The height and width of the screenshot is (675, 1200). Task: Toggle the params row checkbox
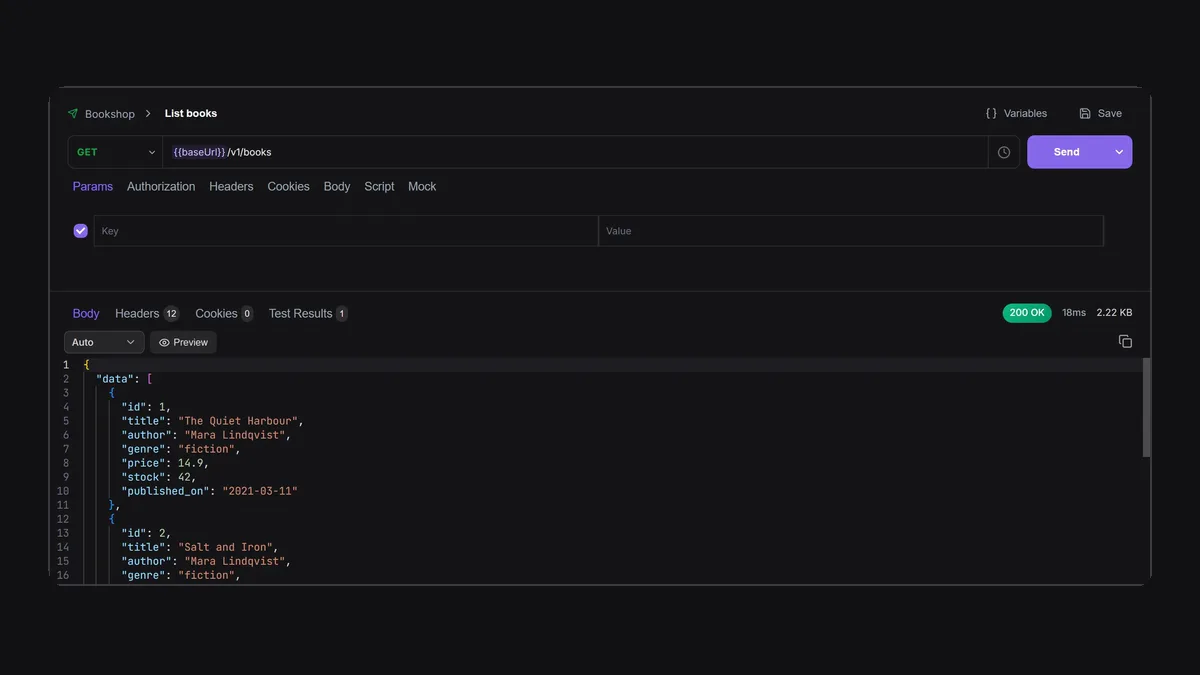click(x=81, y=231)
